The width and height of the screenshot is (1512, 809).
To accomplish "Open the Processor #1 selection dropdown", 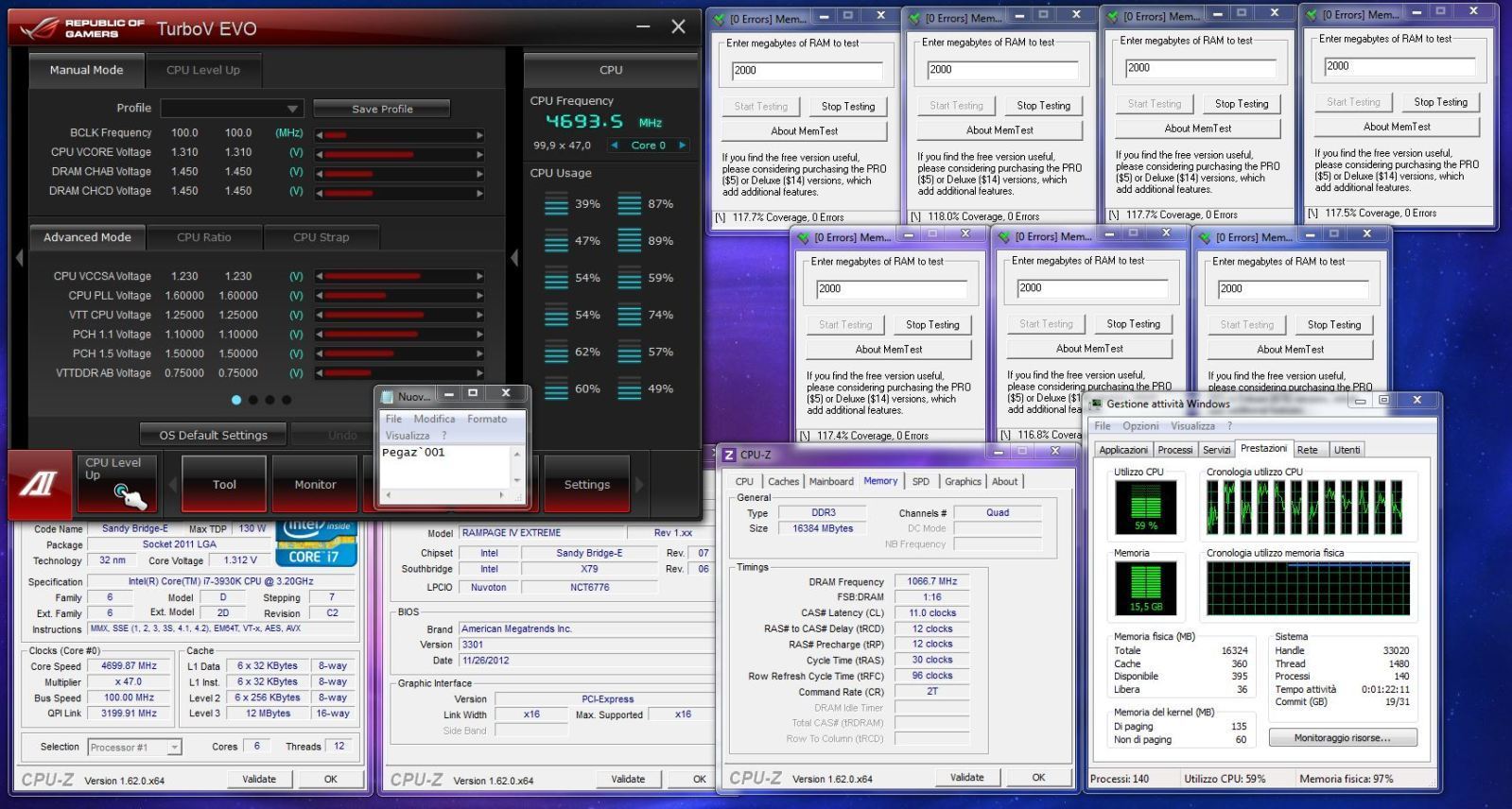I will click(x=134, y=748).
